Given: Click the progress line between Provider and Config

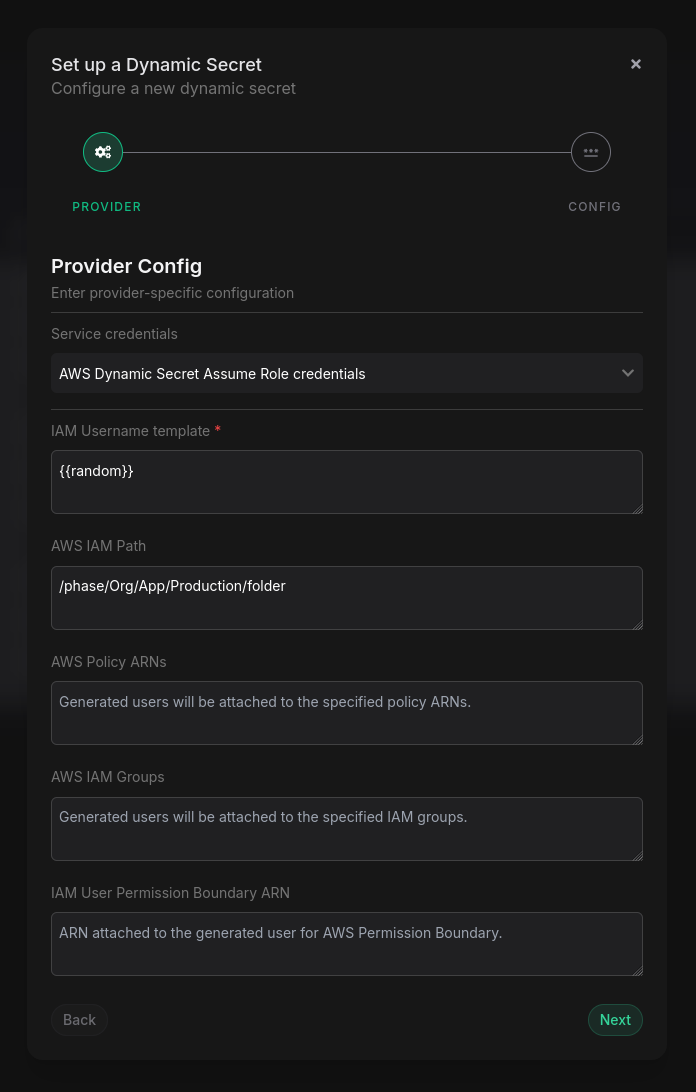Looking at the screenshot, I should point(347,152).
